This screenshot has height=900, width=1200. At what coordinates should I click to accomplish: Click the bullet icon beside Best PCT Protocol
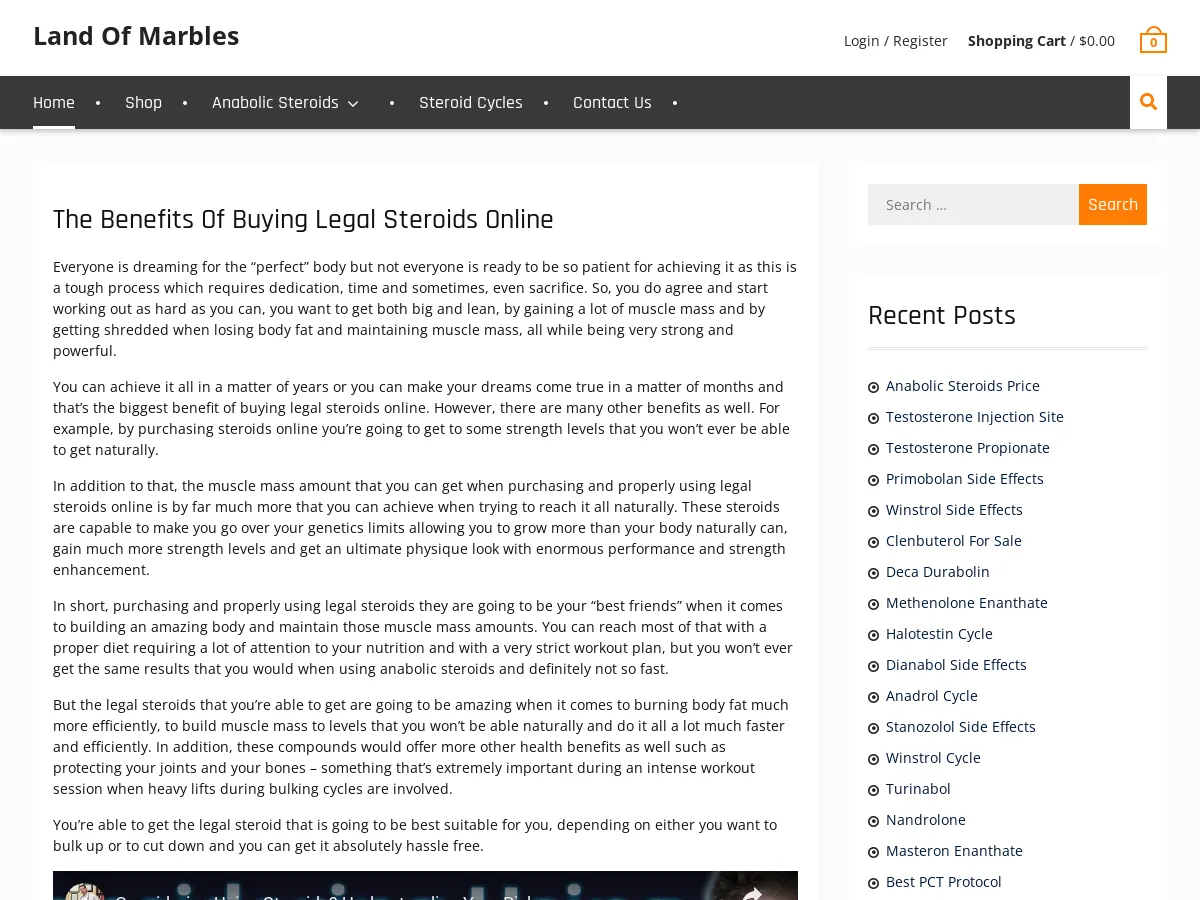(872, 882)
